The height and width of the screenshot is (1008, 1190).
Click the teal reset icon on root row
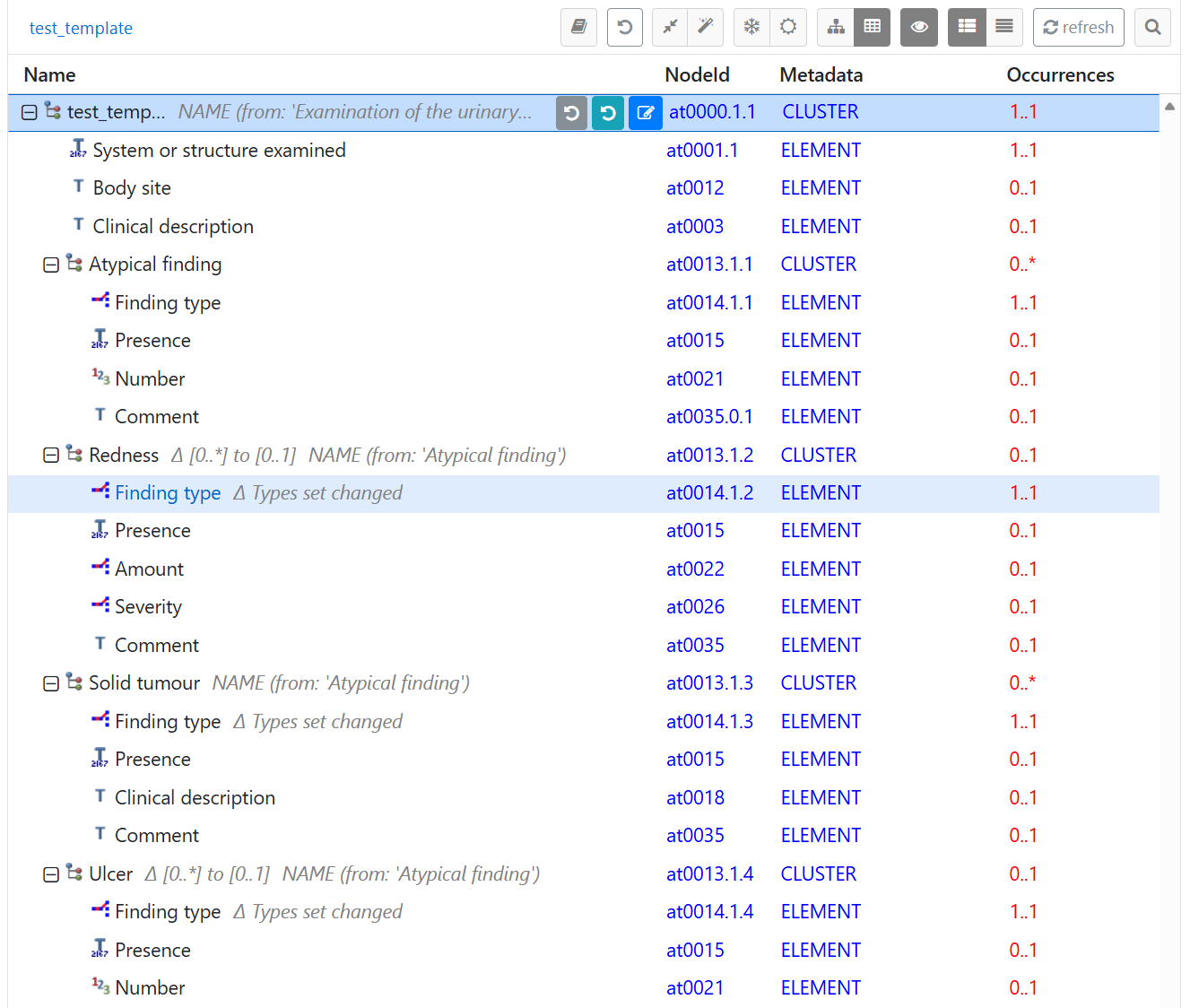tap(608, 113)
